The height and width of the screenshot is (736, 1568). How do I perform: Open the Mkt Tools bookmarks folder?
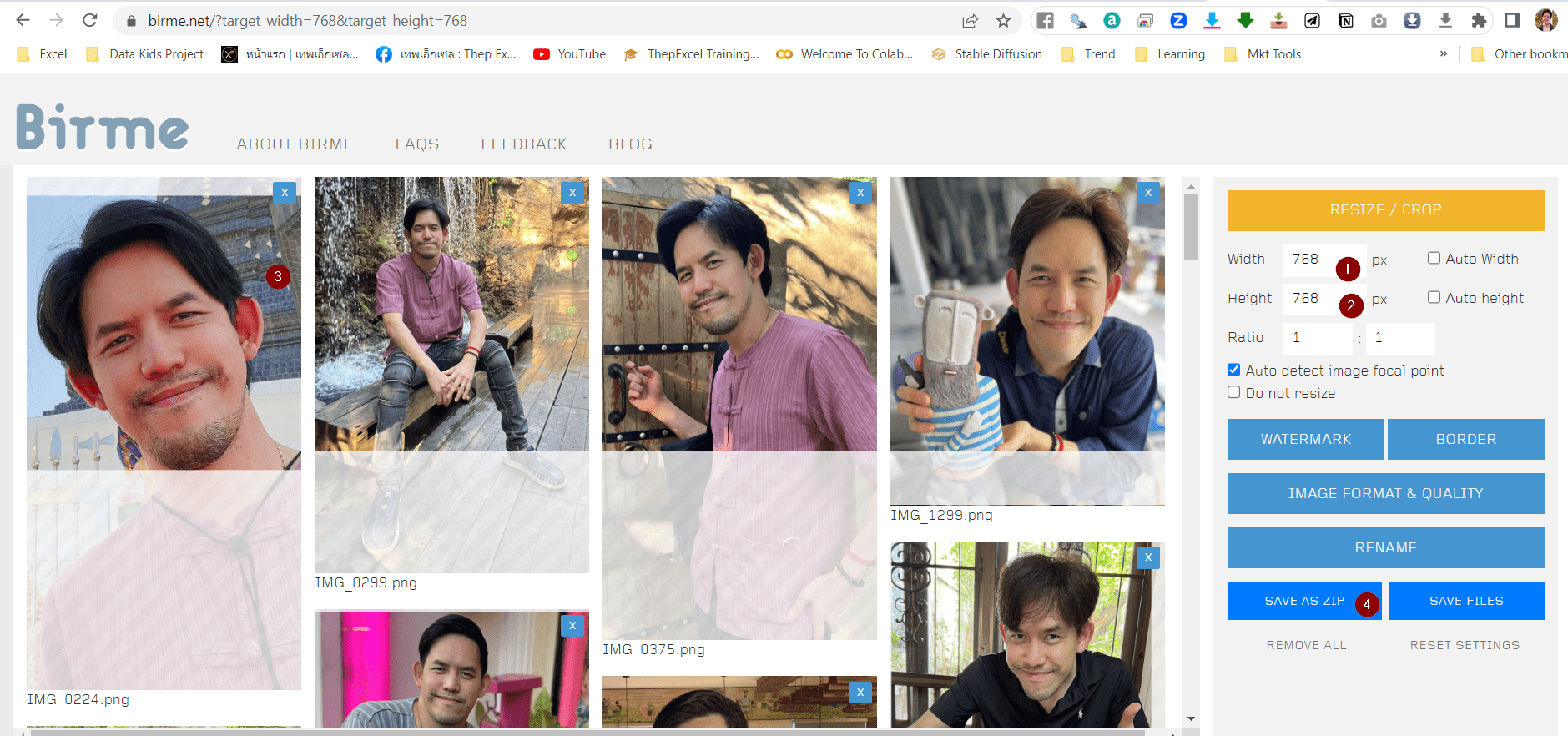(x=1263, y=54)
